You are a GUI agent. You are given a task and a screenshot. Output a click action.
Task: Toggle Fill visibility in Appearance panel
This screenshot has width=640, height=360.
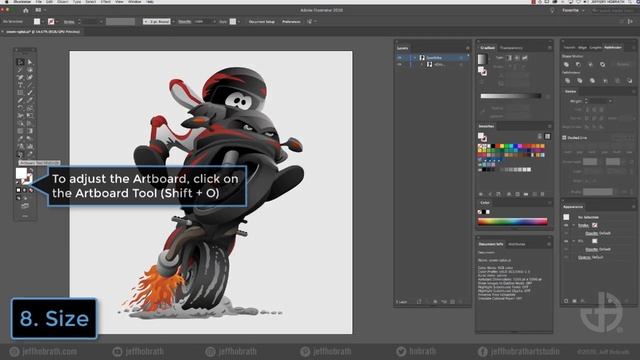tap(566, 241)
